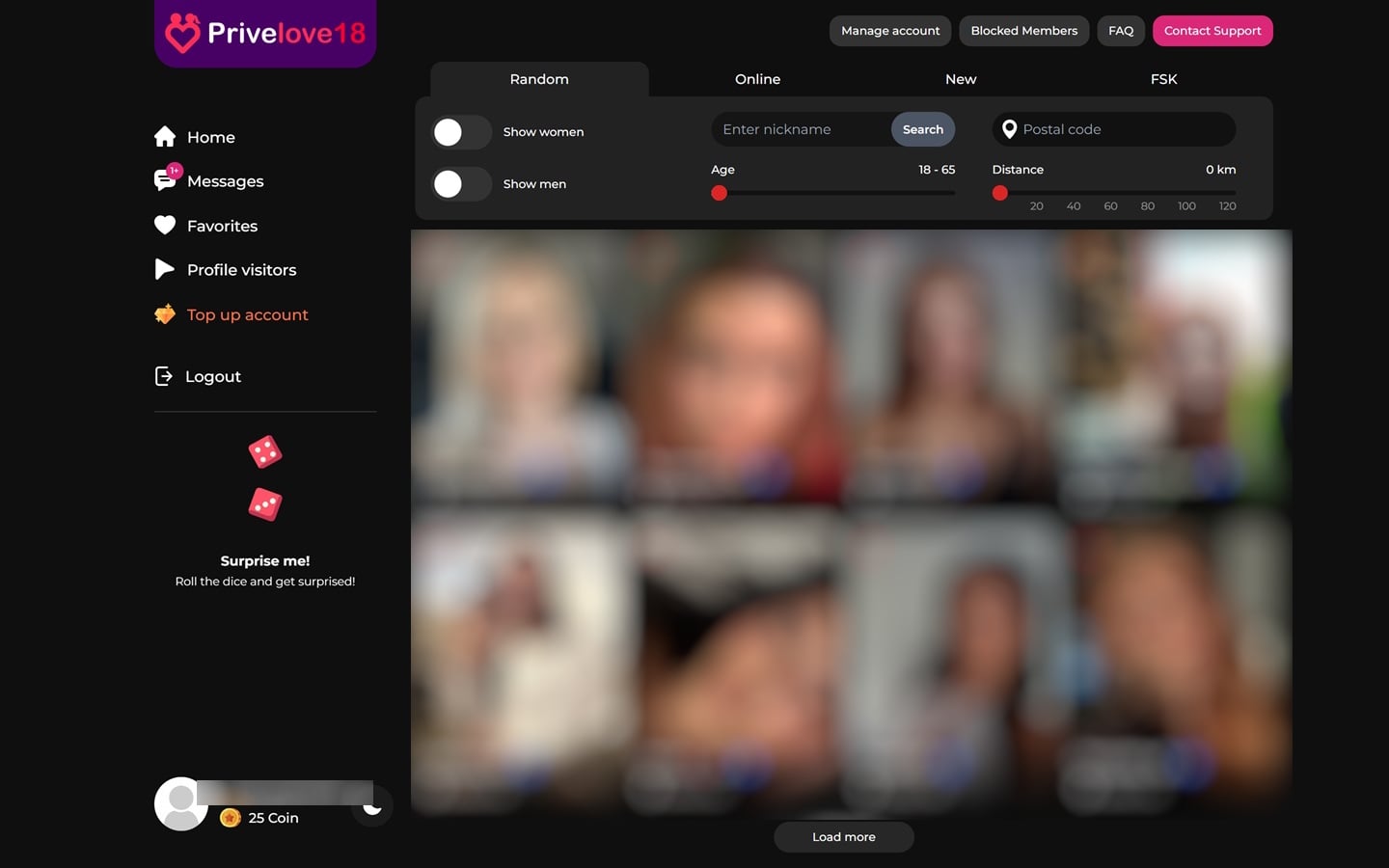Click the Distance slider handle
1389x868 pixels.
click(x=1000, y=193)
